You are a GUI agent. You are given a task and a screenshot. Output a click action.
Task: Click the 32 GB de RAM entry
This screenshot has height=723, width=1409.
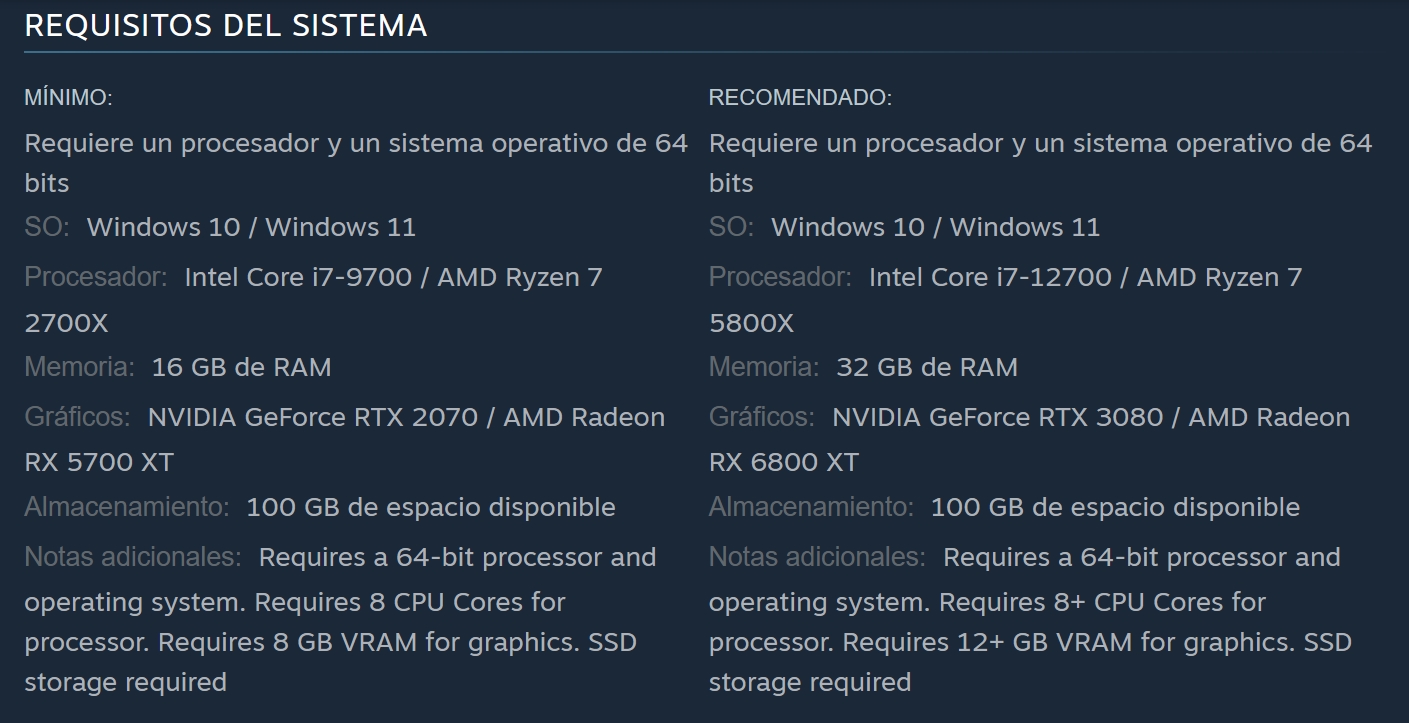click(927, 367)
